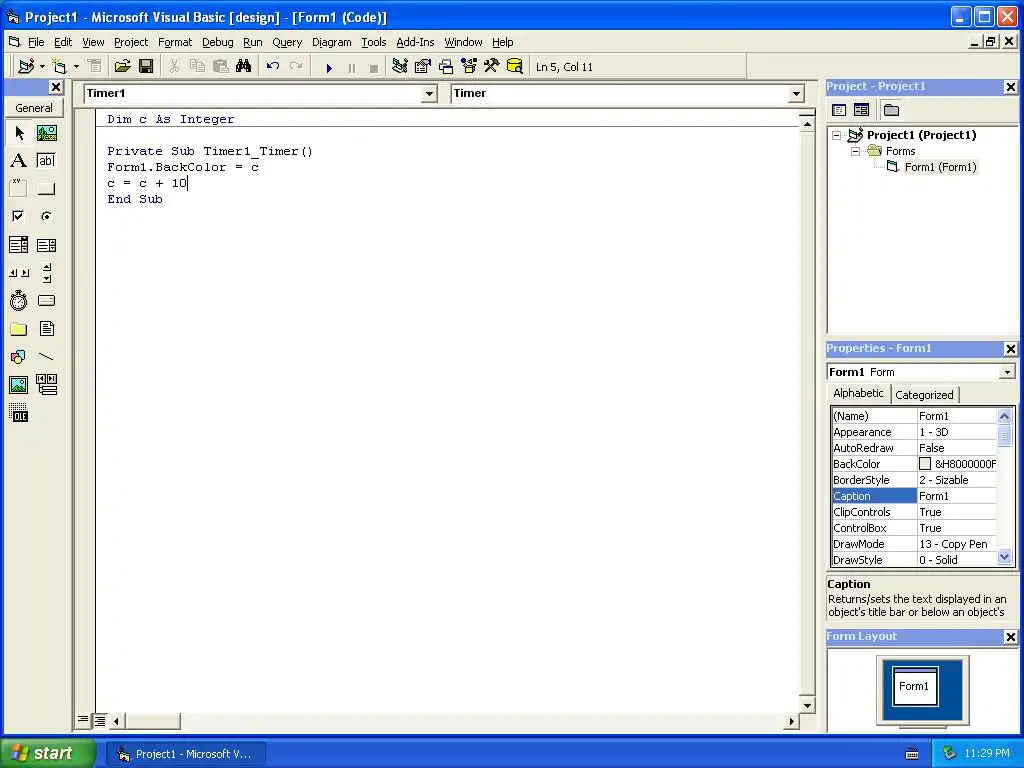Open Add Project dropdown arrow
Image resolution: width=1024 pixels, height=768 pixels.
point(42,67)
